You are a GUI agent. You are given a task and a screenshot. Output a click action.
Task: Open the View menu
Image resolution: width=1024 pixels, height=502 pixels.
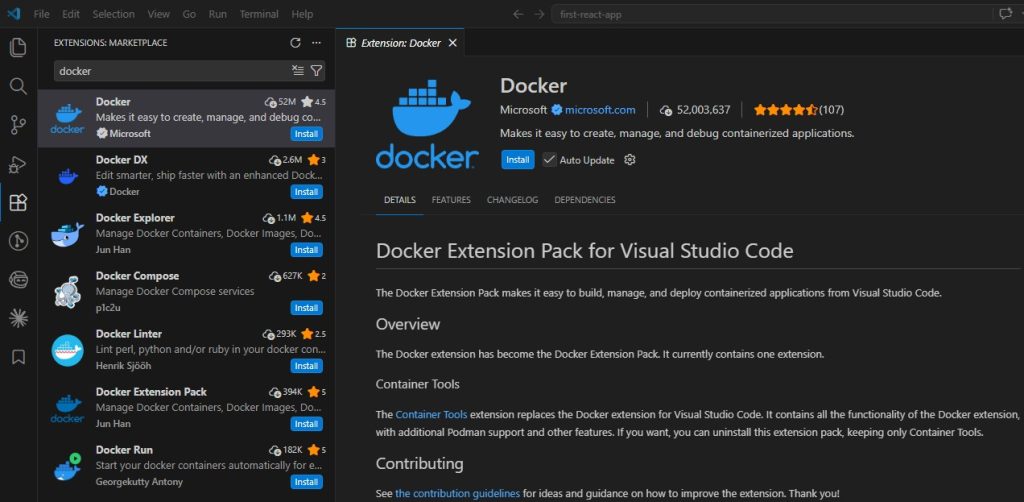[159, 14]
